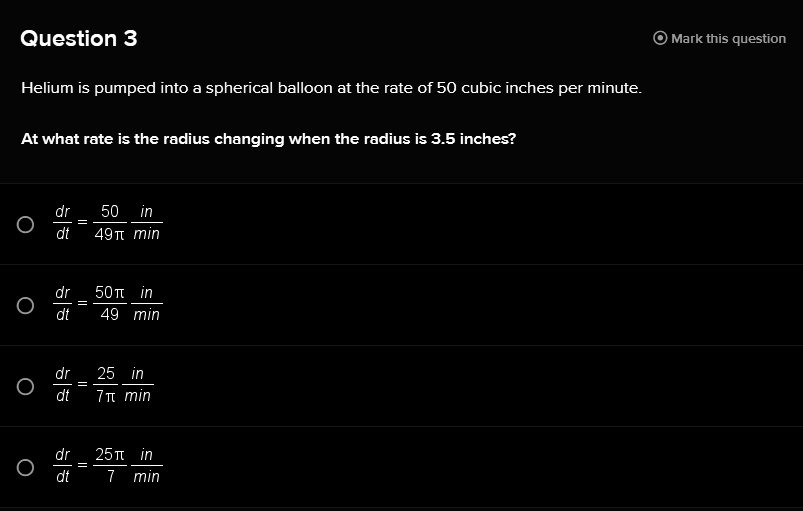The image size is (803, 511).
Task: Click the "Mark this question" text link
Action: (728, 39)
